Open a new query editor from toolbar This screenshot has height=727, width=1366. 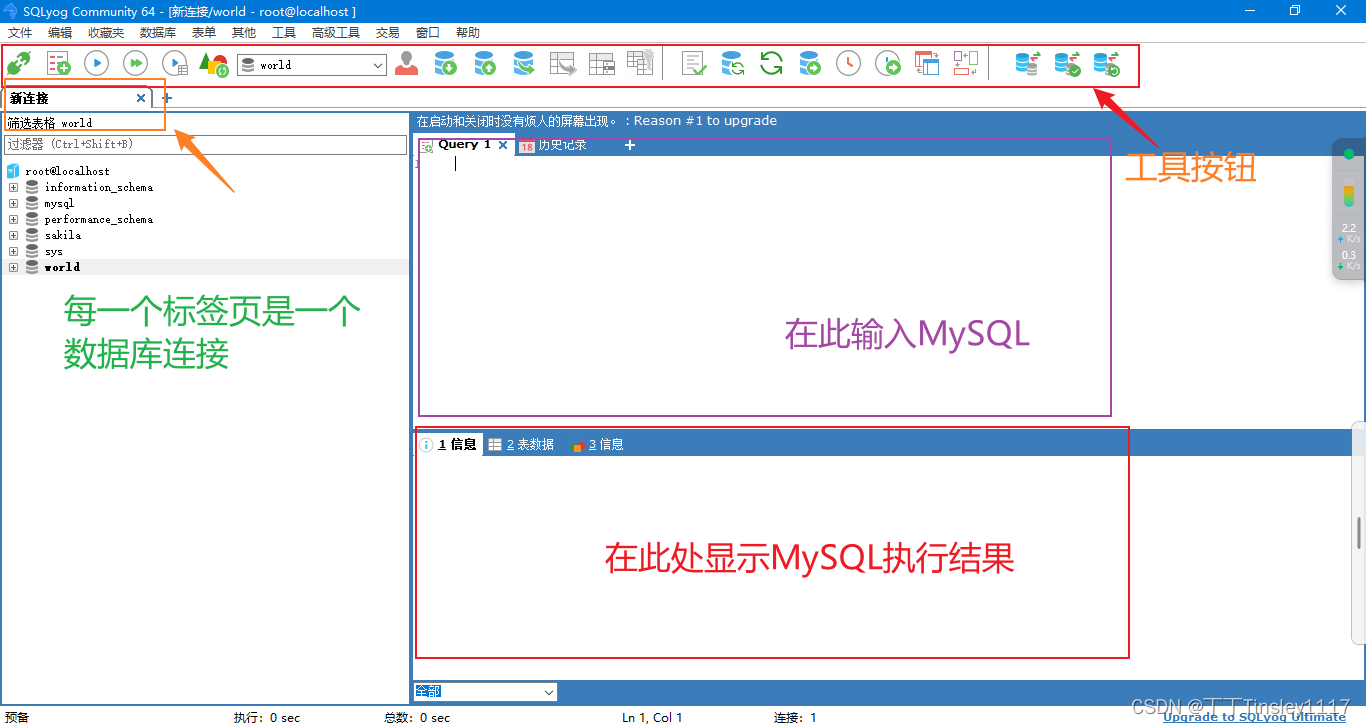(58, 64)
